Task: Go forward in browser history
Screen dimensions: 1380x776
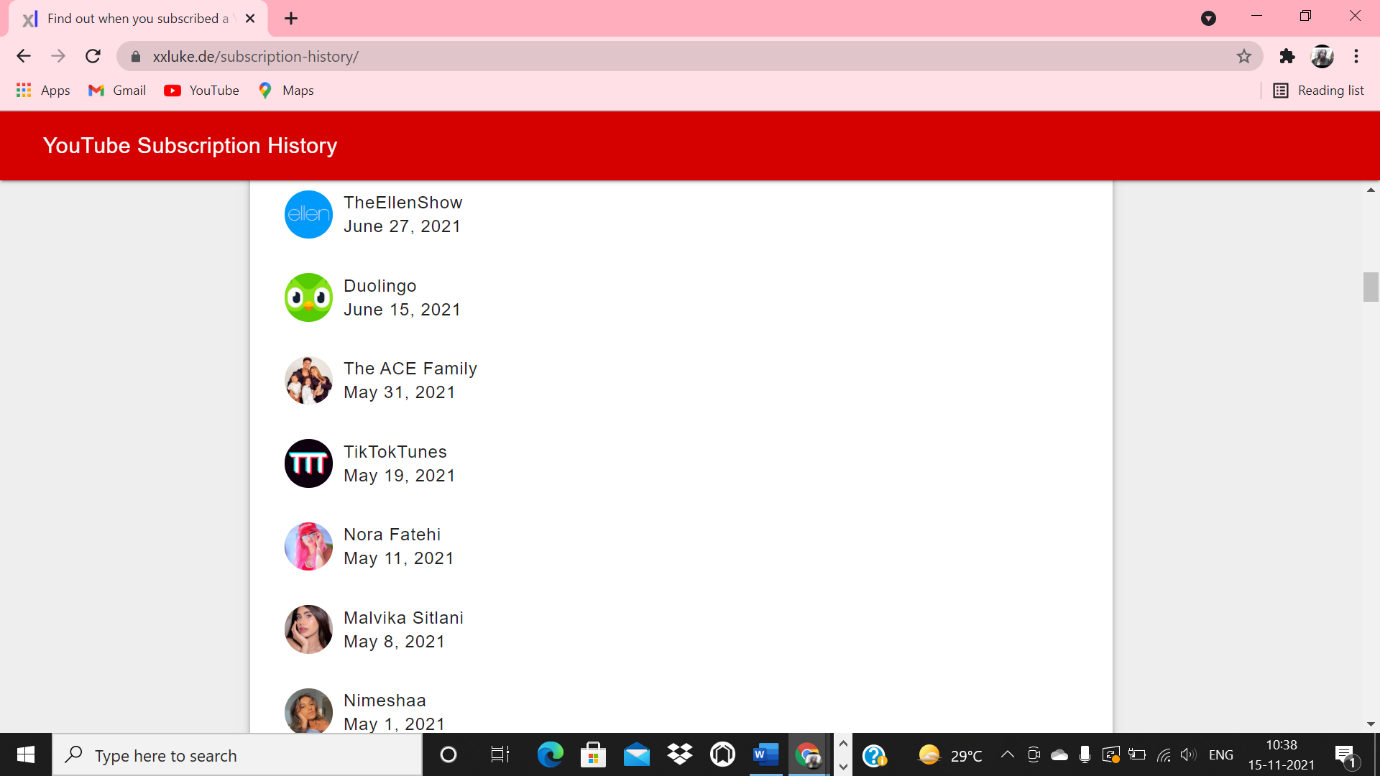Action: (x=58, y=56)
